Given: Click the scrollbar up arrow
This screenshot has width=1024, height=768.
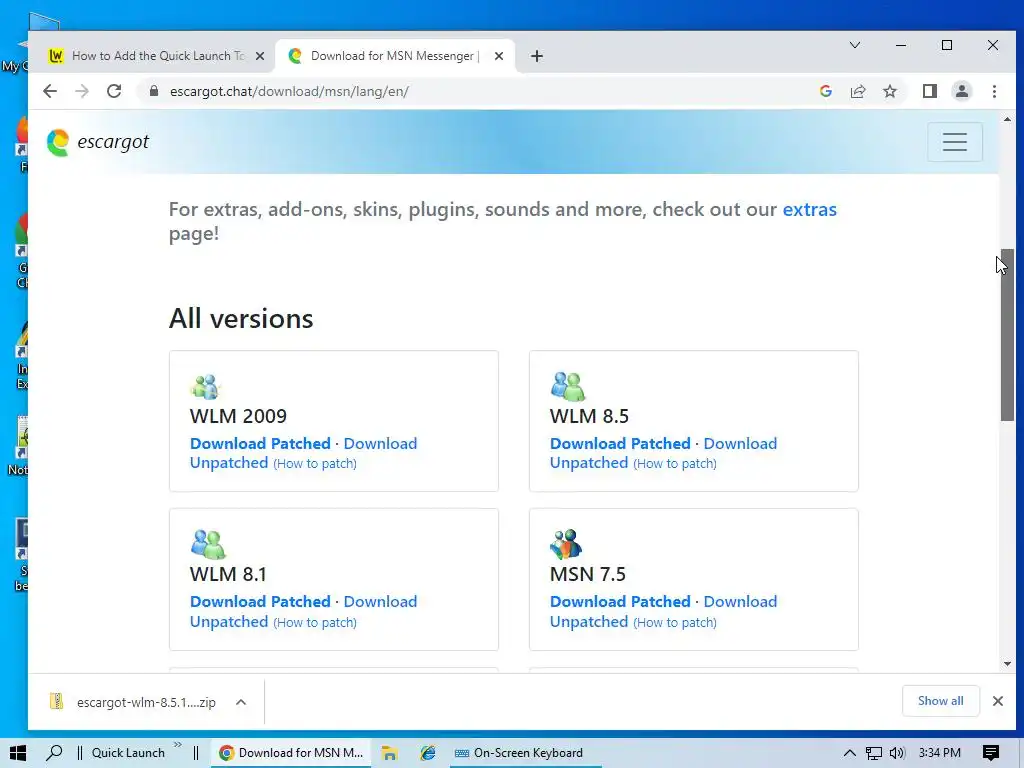Looking at the screenshot, I should [x=1007, y=120].
